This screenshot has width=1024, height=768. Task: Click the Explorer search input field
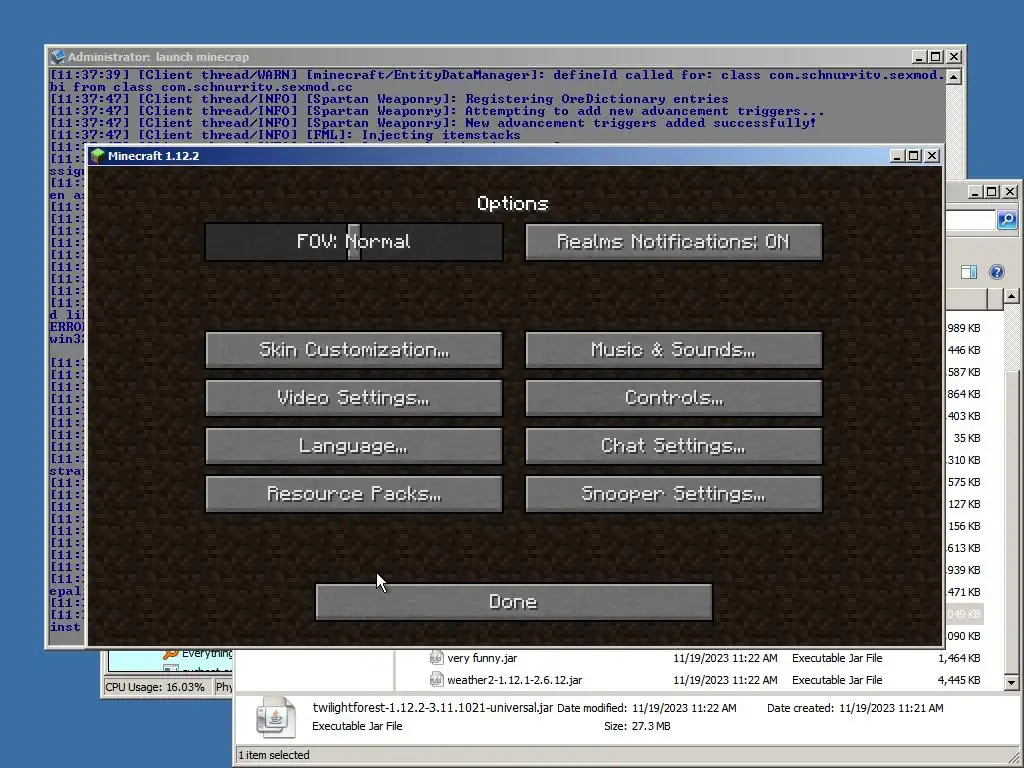(970, 220)
